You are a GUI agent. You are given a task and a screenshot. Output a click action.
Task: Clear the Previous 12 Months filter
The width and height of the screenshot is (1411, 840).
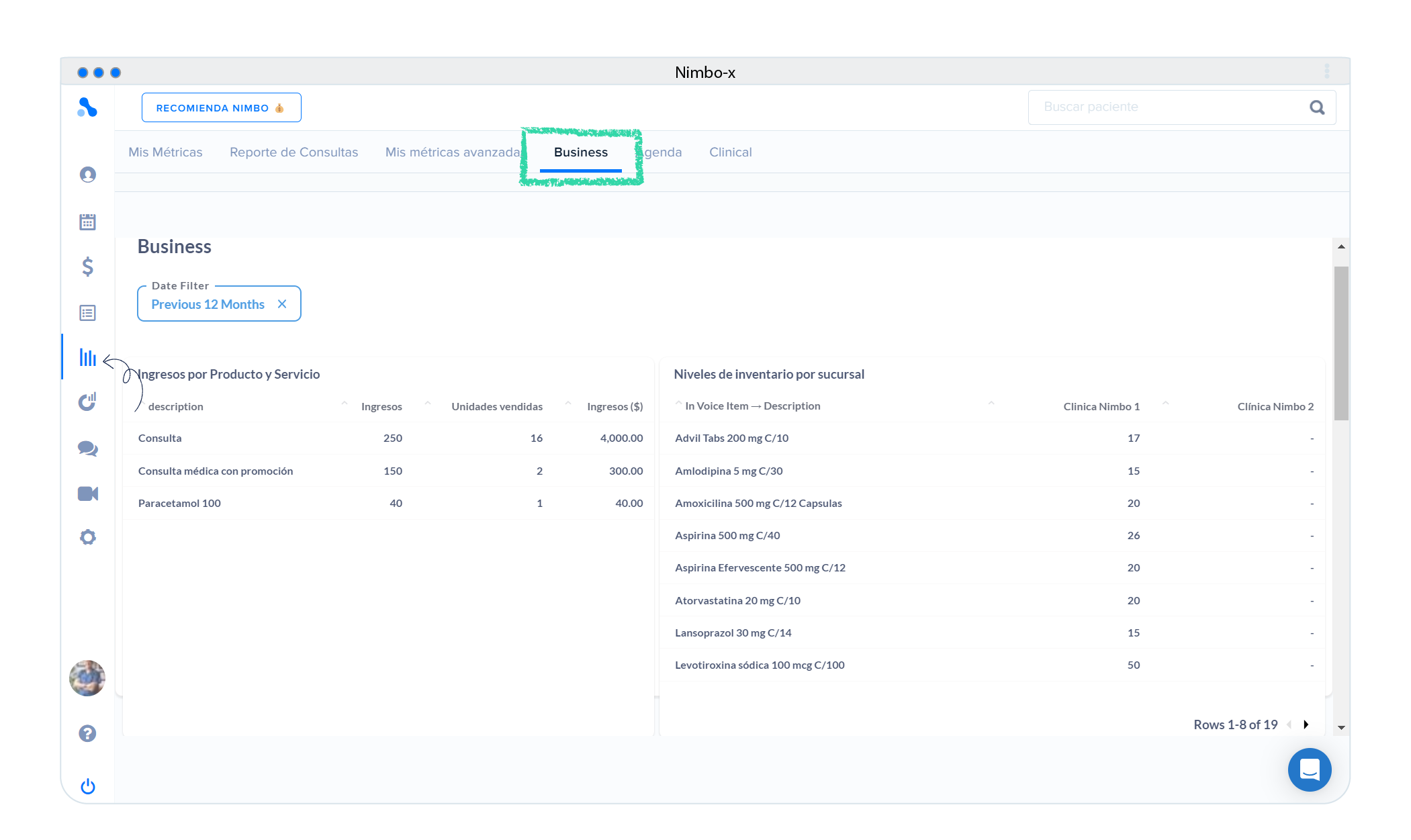282,304
